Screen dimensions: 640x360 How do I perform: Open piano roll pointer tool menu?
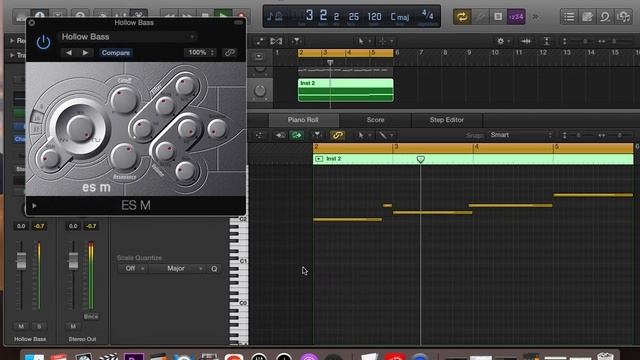(x=364, y=135)
